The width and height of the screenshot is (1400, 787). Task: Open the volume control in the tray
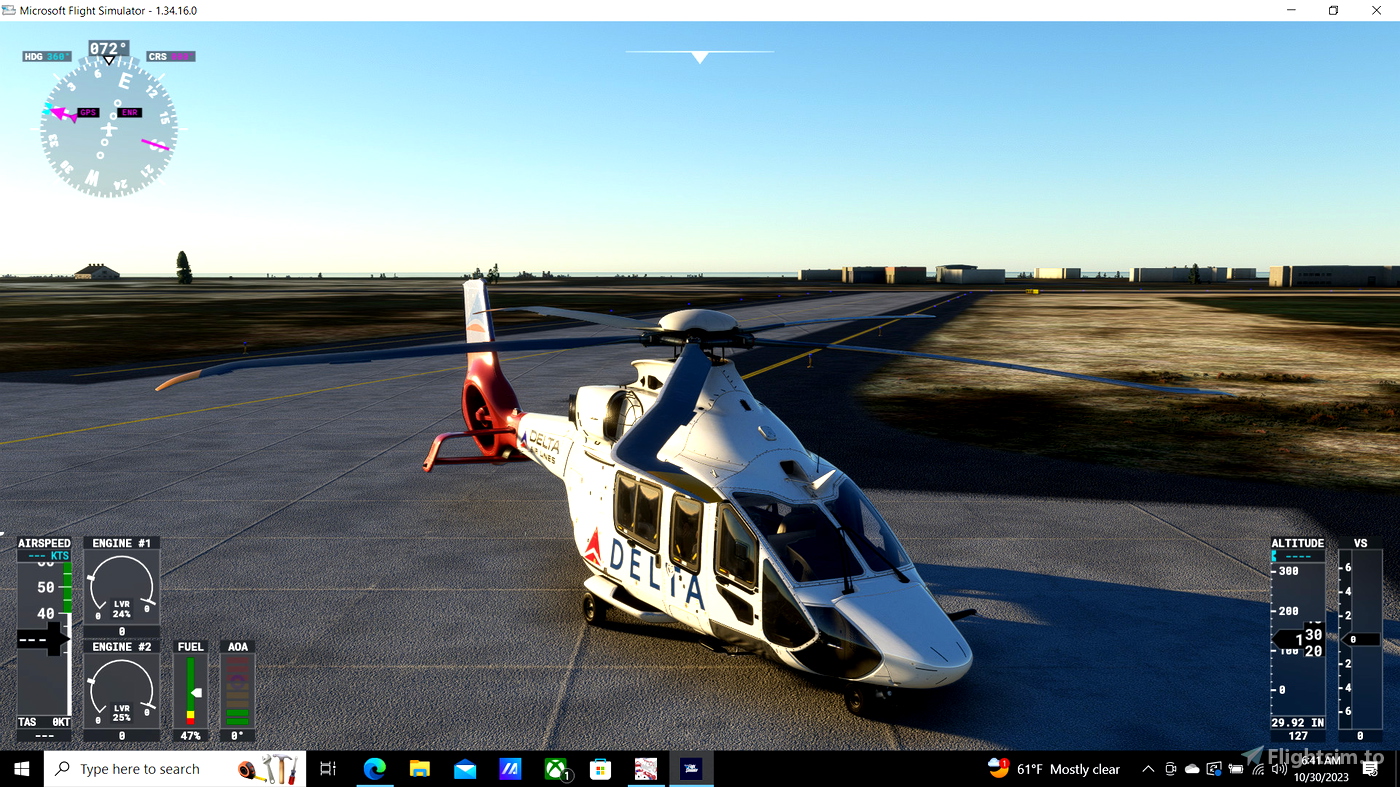(x=1279, y=769)
